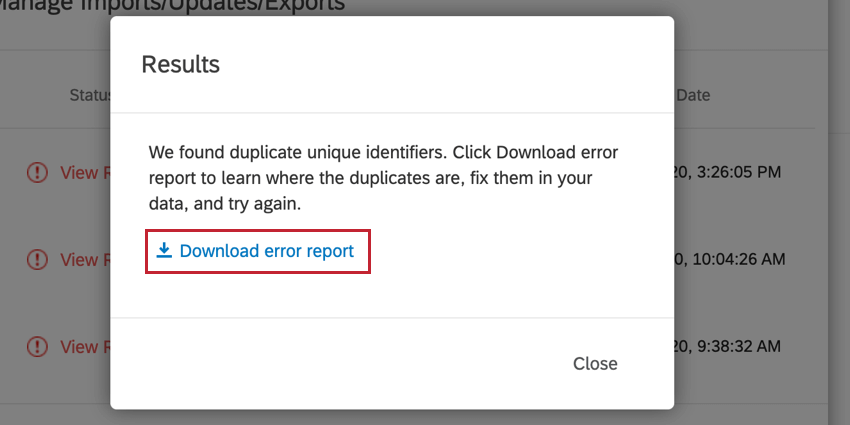Click the Download error report link
Viewport: 850px width, 425px height.
(255, 251)
